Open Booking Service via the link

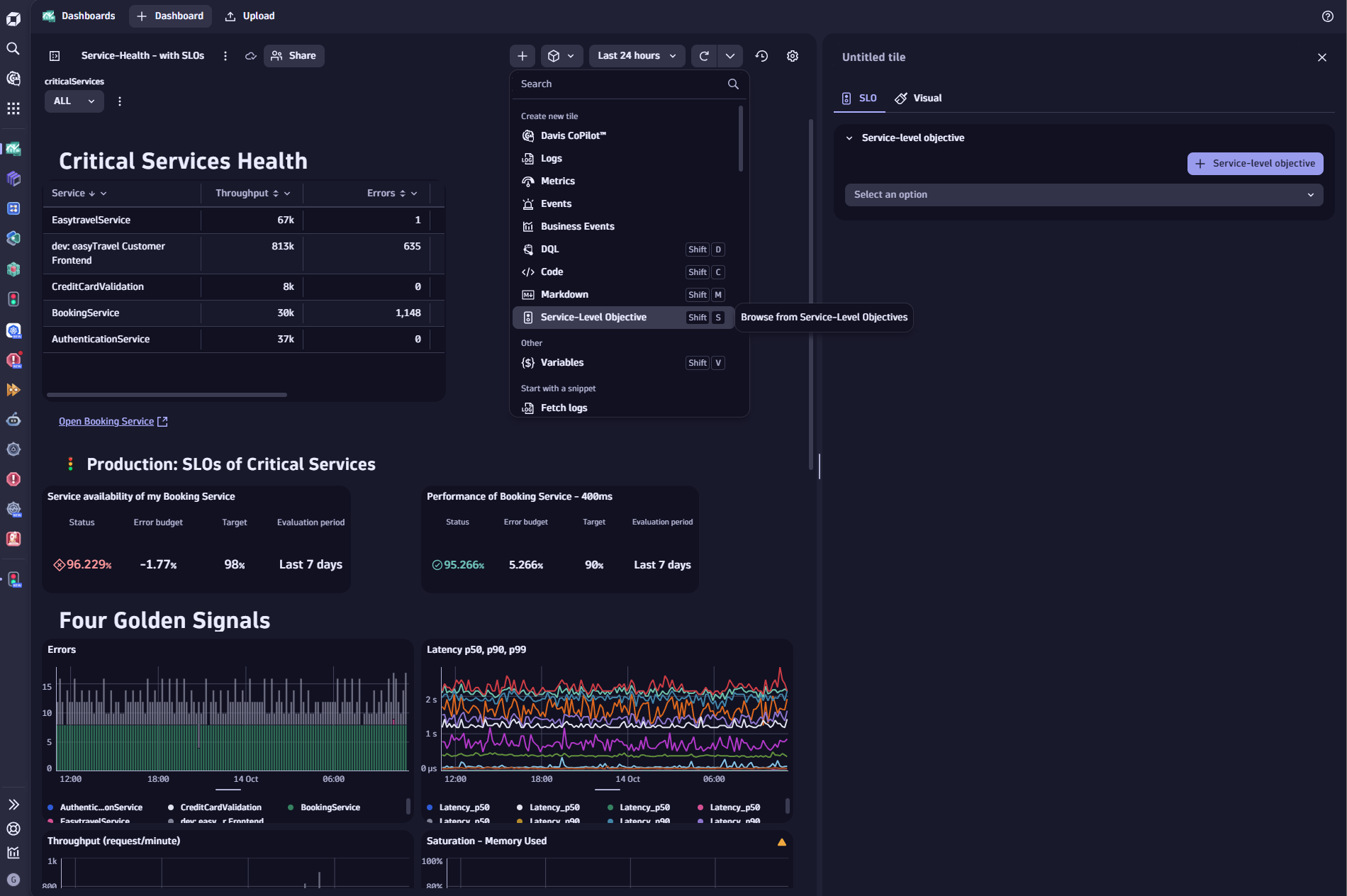(106, 421)
